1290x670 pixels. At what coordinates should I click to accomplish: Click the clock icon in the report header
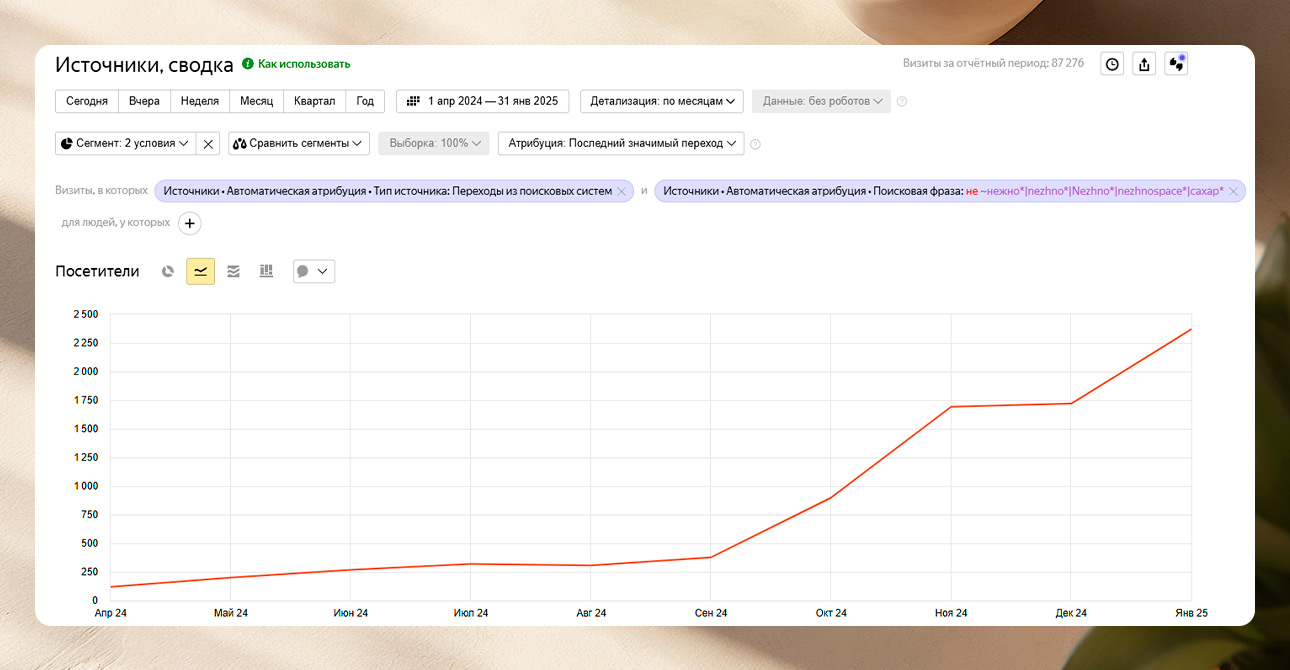click(1111, 64)
